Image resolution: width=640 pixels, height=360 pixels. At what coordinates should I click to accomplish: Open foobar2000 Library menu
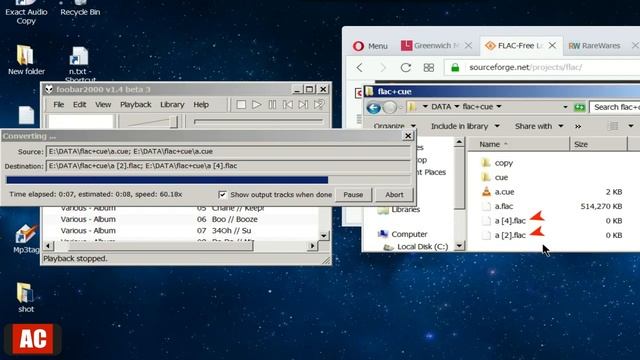click(x=172, y=105)
